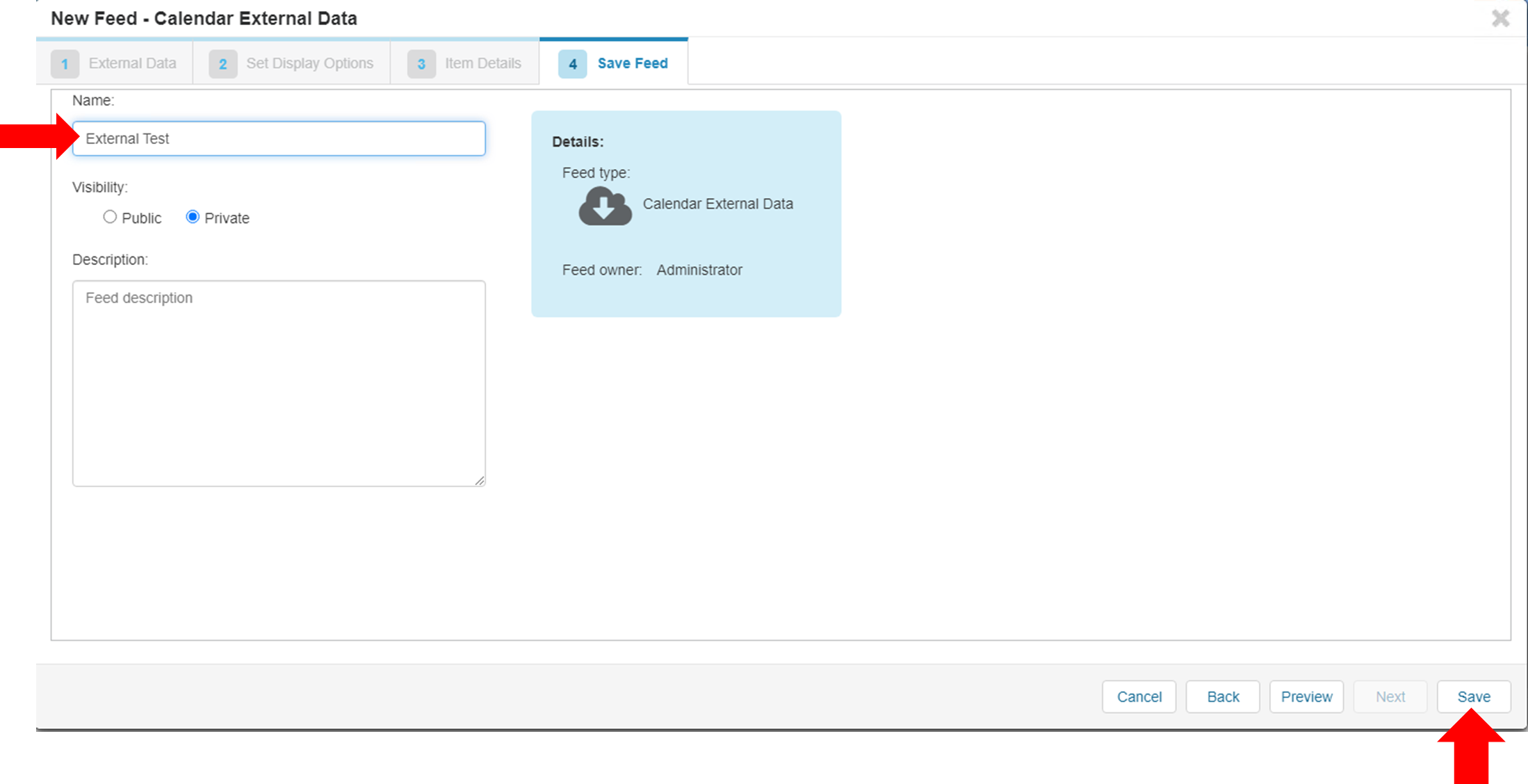This screenshot has width=1528, height=784.
Task: Preview the feed before saving
Action: [1306, 696]
